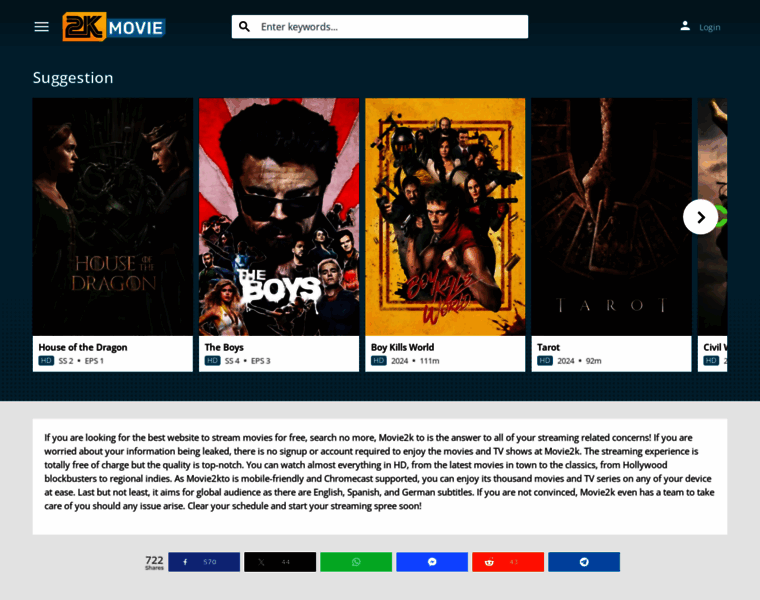Share via Telegram
The image size is (760, 600).
[x=584, y=562]
